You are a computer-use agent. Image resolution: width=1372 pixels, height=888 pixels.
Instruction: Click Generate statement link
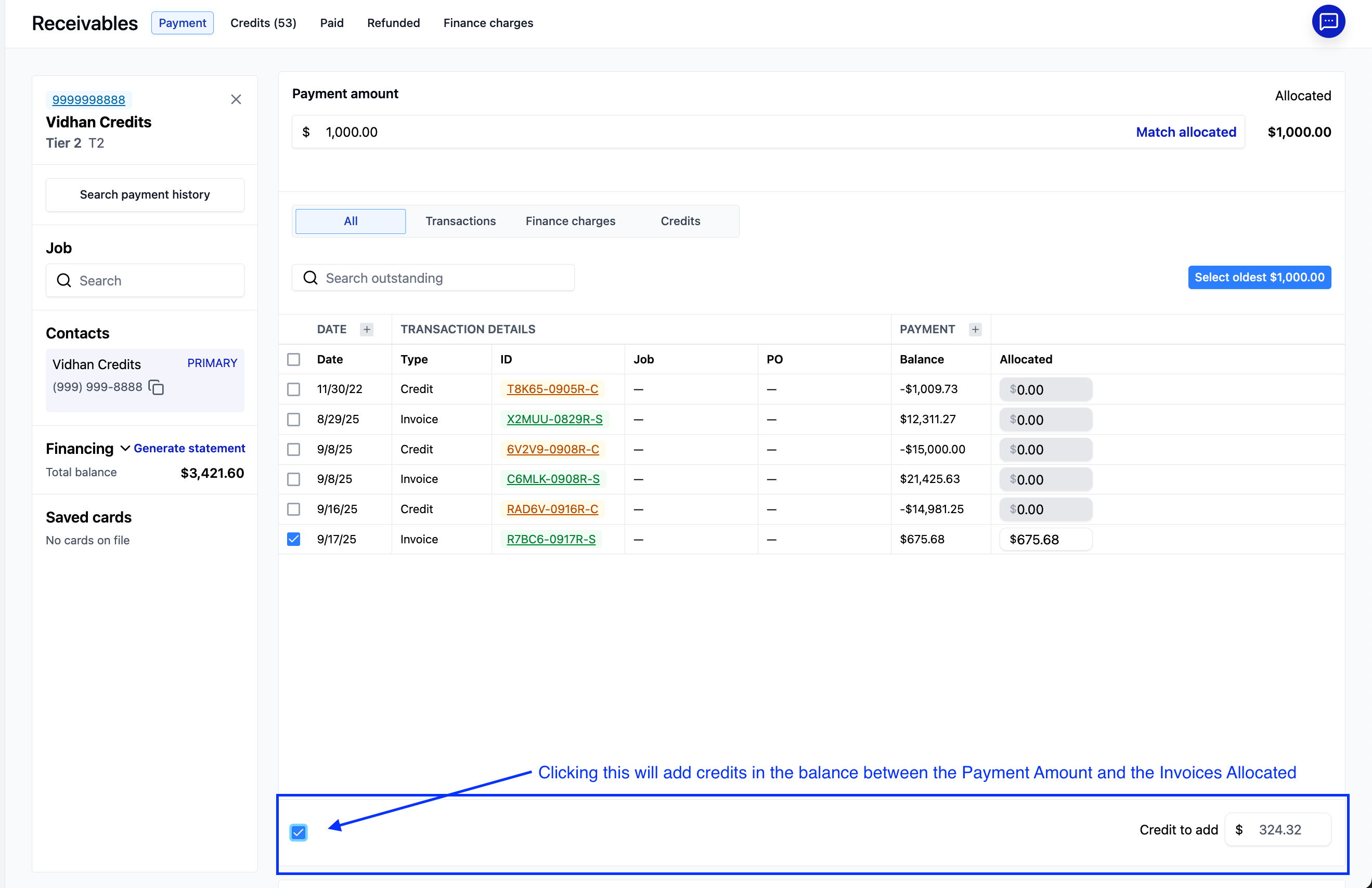pyautogui.click(x=189, y=448)
